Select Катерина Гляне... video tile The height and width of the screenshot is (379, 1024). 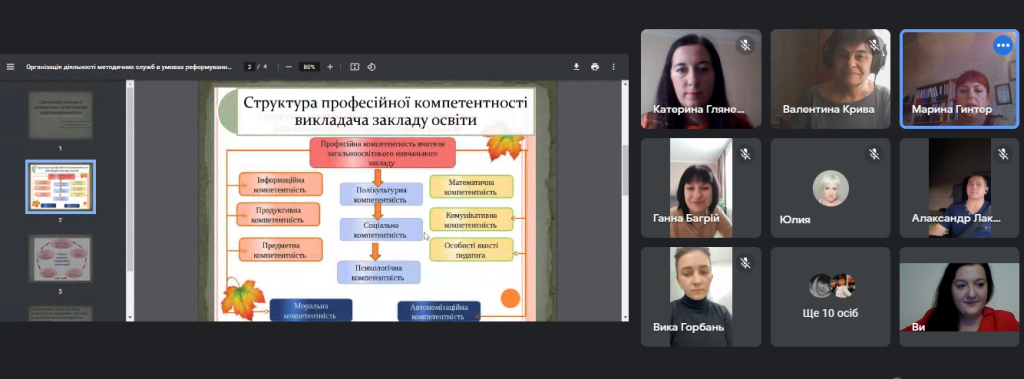coord(701,79)
